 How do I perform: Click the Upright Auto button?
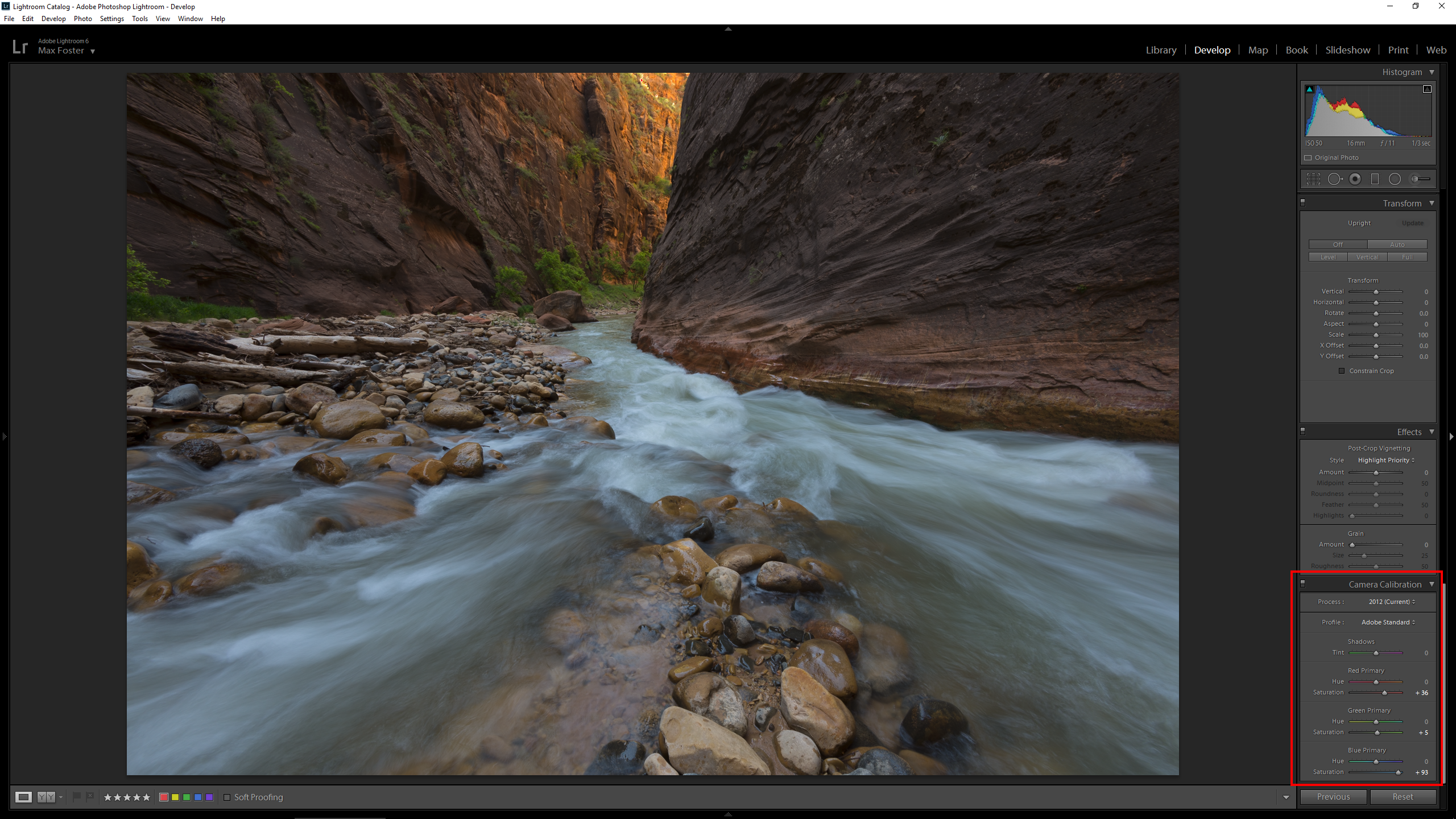[x=1397, y=245]
